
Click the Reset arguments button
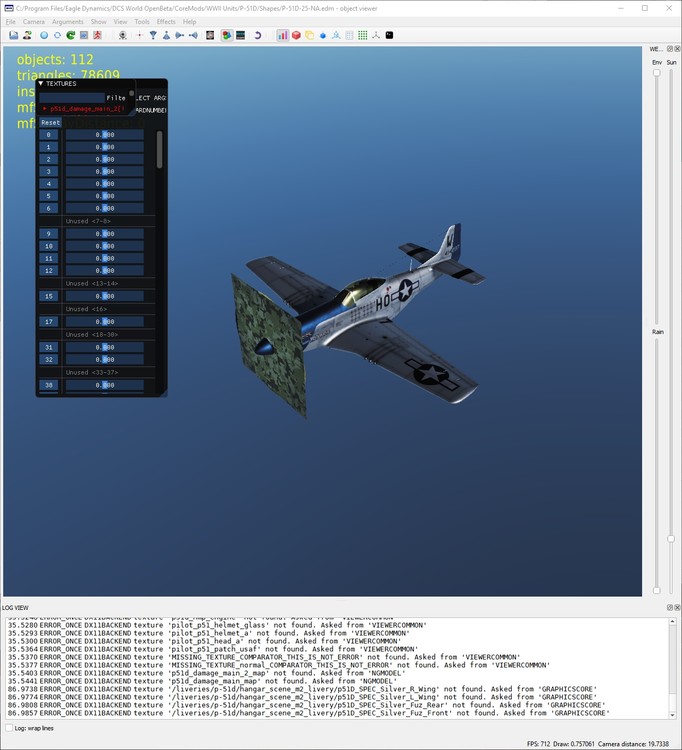pos(50,122)
